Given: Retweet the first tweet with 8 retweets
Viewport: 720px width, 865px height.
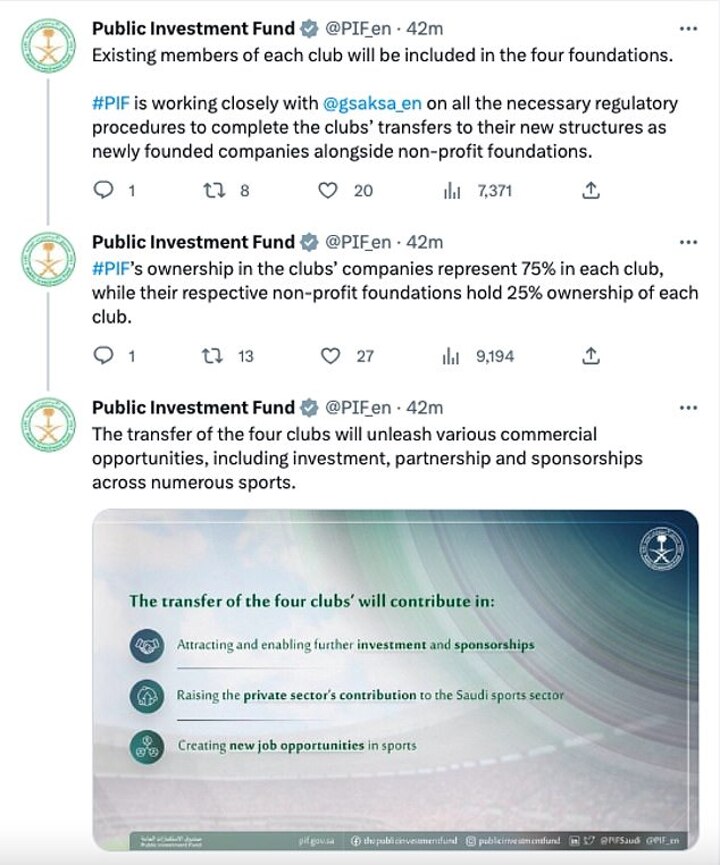Looking at the screenshot, I should [x=211, y=190].
